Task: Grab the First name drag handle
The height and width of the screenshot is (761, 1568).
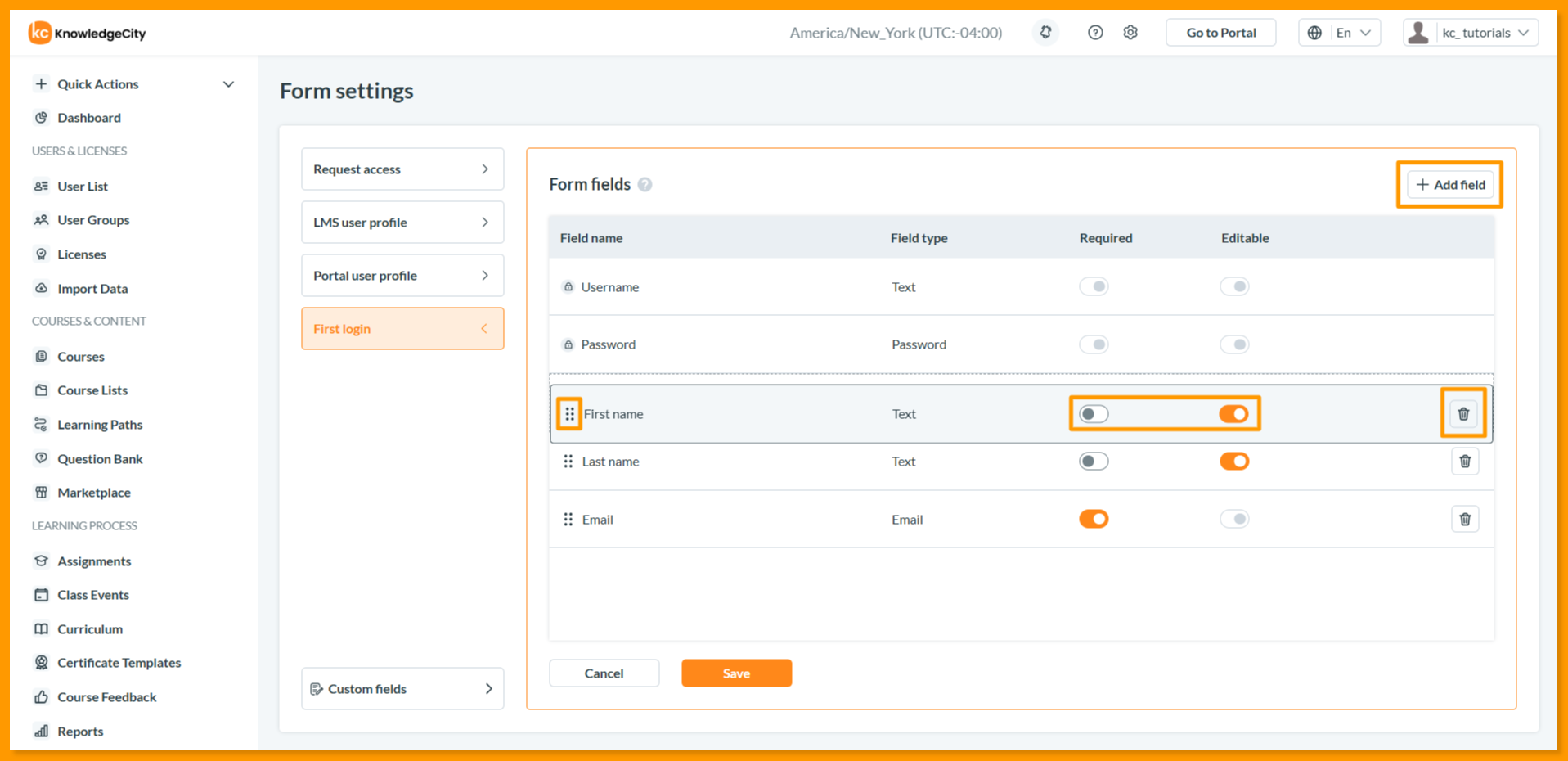Action: (569, 414)
